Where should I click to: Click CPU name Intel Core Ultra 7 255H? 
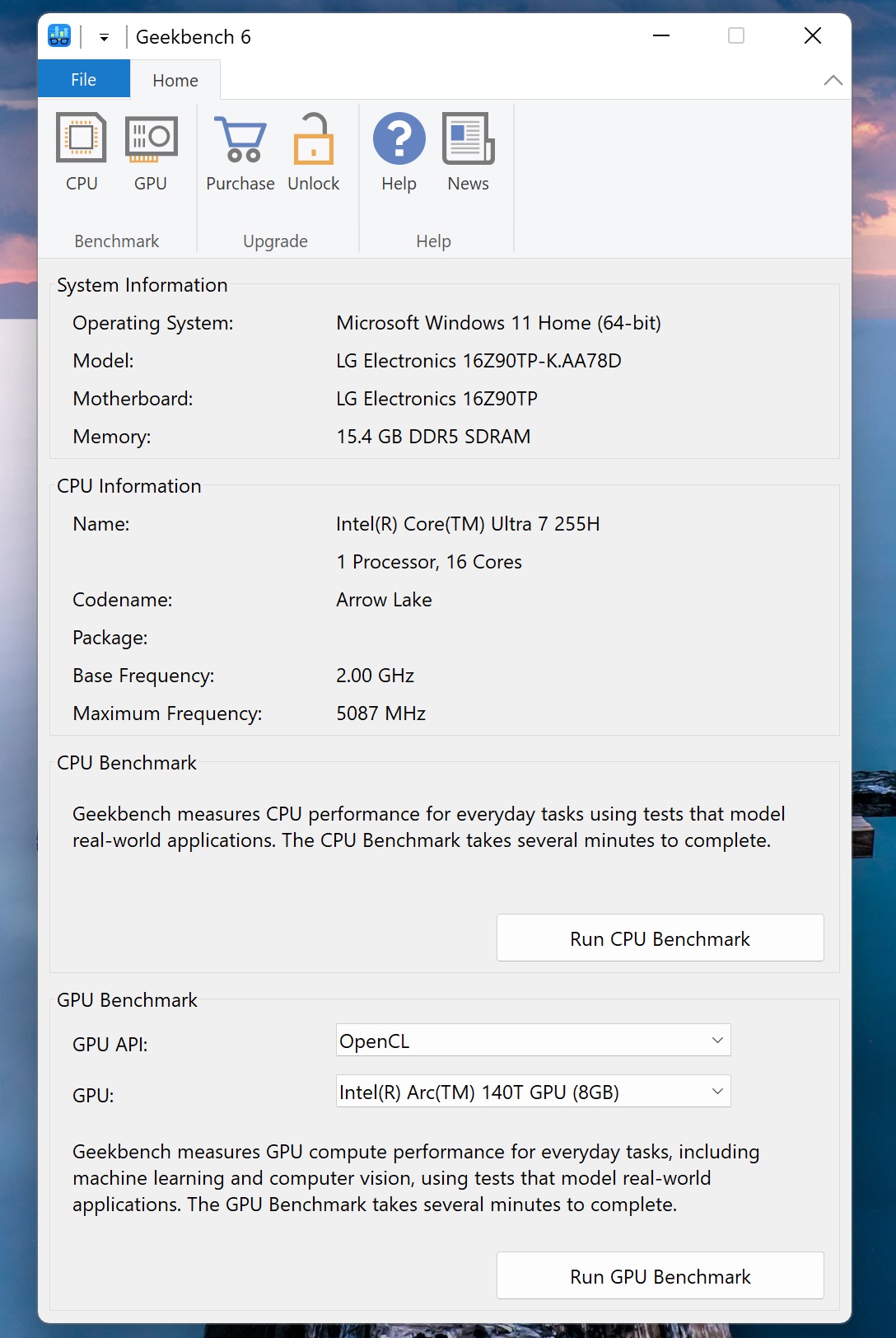(468, 524)
